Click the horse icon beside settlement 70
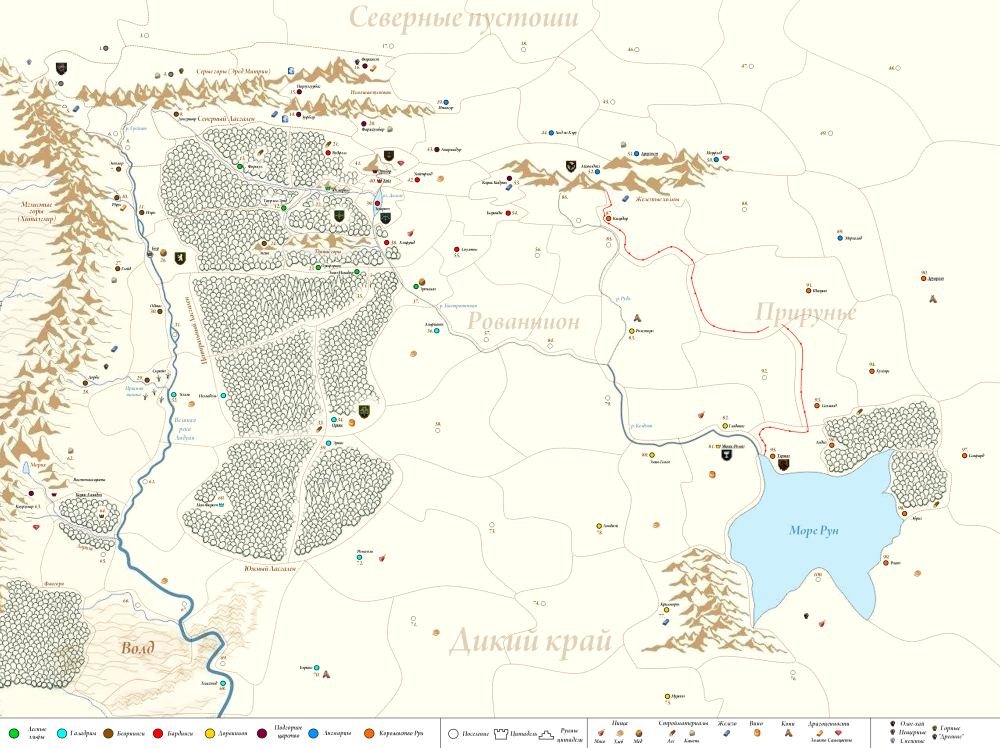This screenshot has height=748, width=1000. coord(326,673)
